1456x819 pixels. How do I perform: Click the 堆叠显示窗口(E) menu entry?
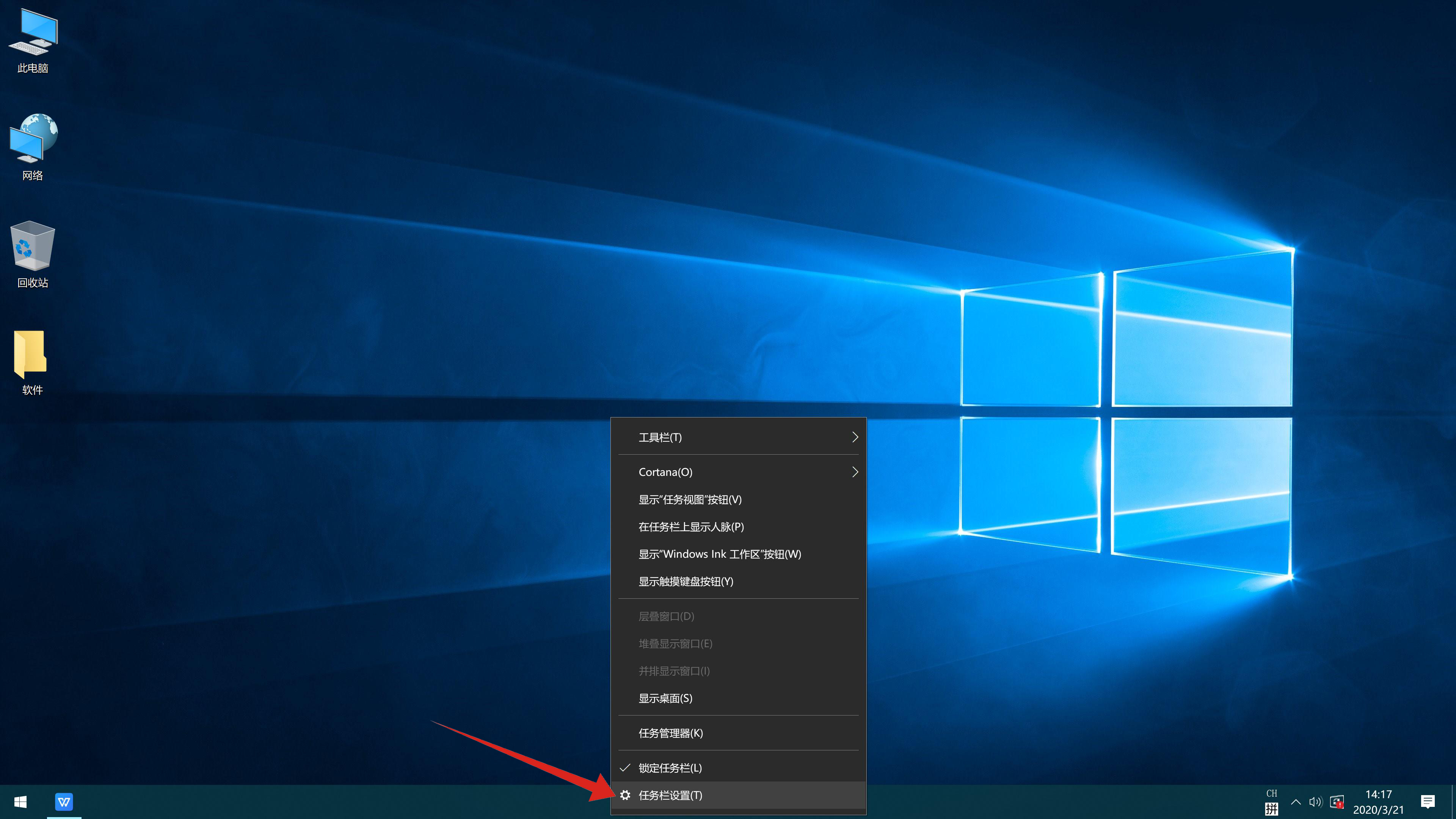coord(738,644)
